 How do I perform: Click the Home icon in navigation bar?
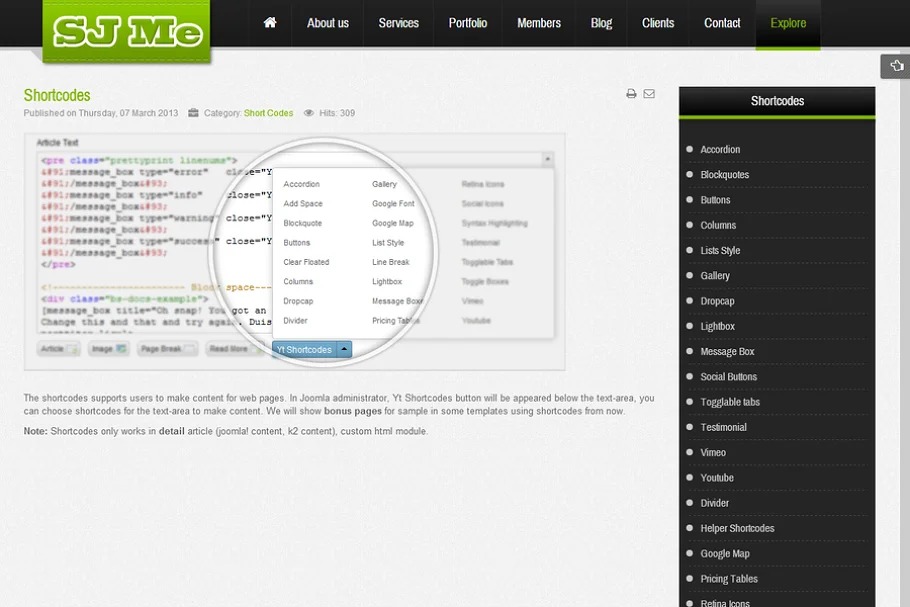click(270, 23)
